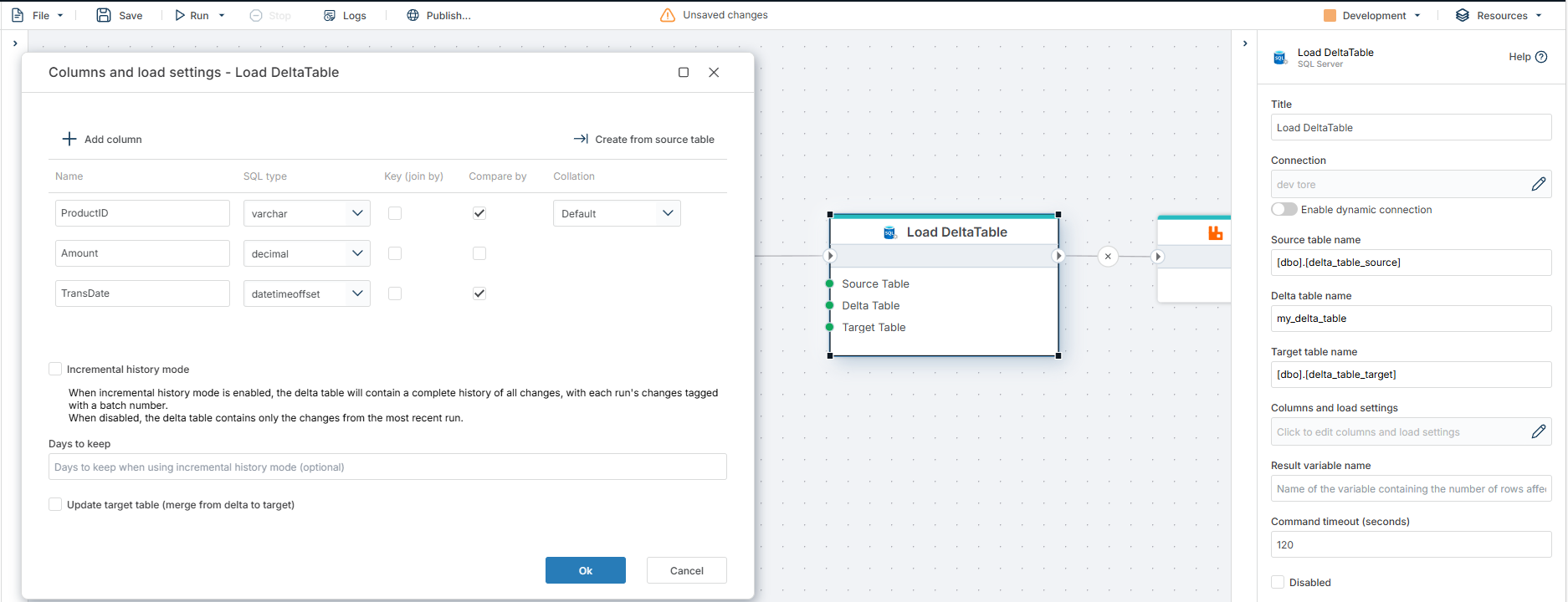This screenshot has width=1568, height=602.
Task: Edit the TransDate column name field
Action: 142,293
